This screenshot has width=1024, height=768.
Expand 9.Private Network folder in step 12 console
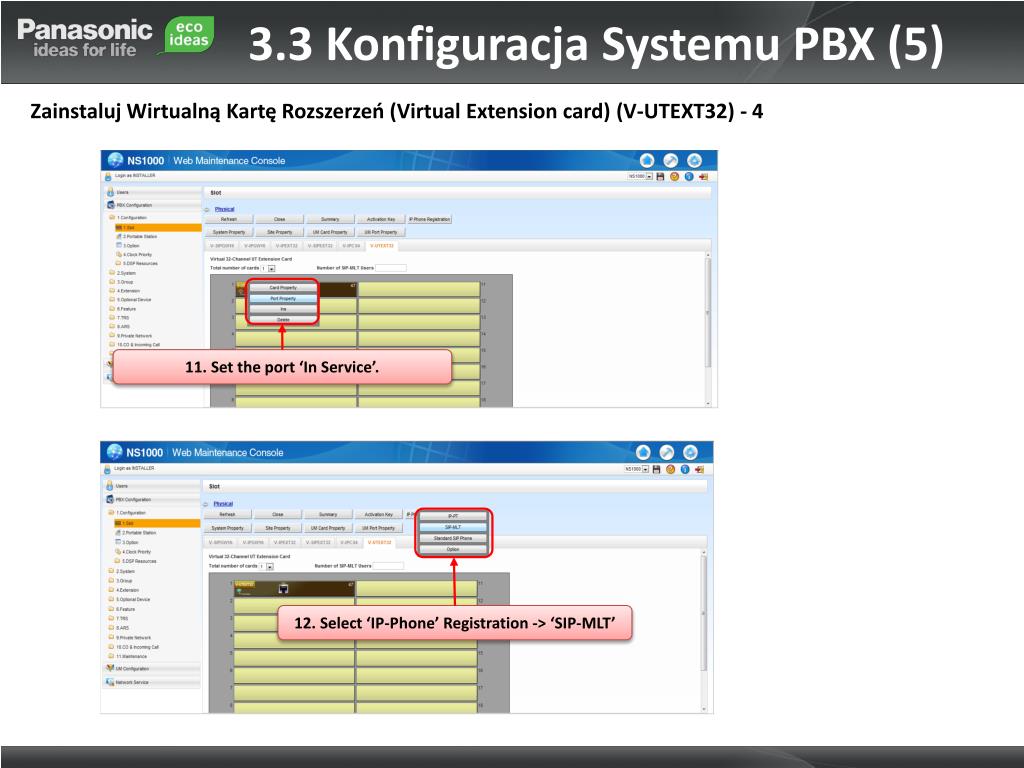(129, 637)
